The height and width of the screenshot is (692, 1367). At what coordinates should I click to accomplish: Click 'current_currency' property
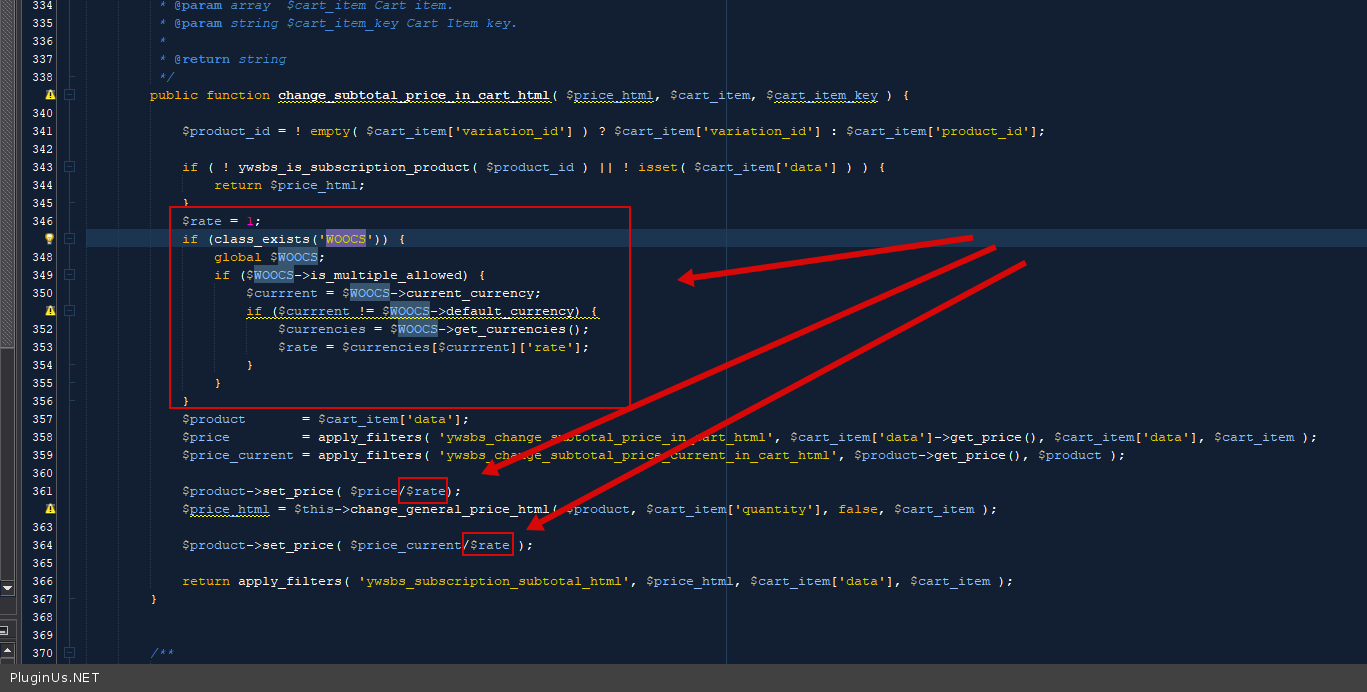coord(470,293)
